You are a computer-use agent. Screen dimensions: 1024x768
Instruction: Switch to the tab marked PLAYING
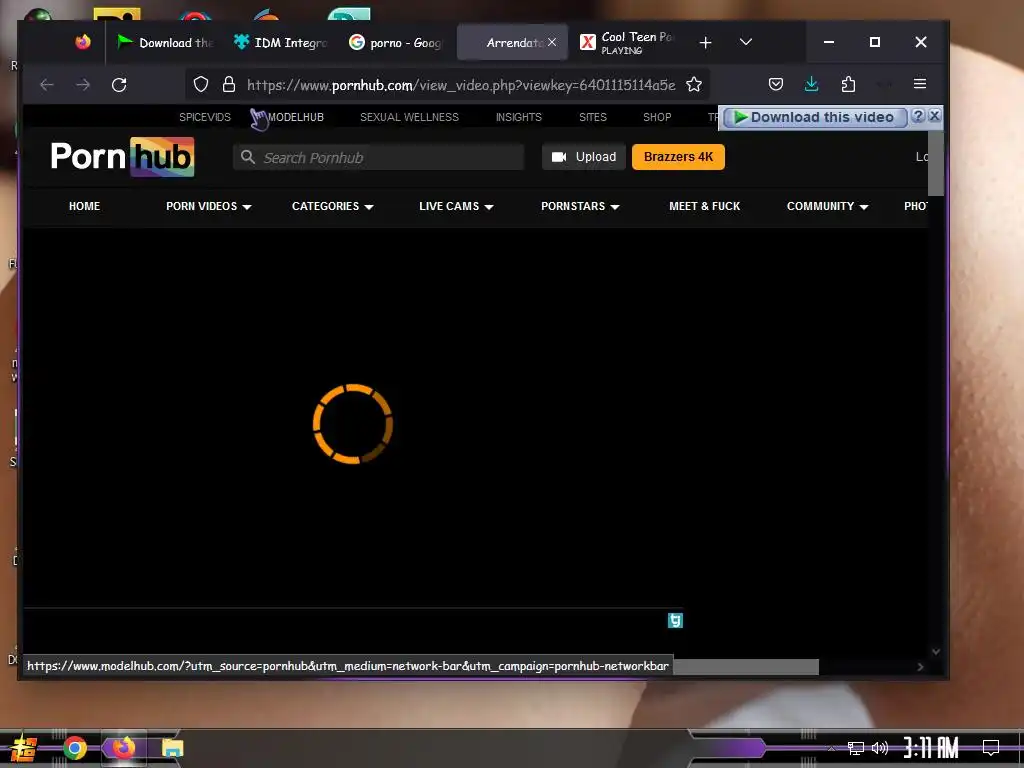click(x=626, y=42)
